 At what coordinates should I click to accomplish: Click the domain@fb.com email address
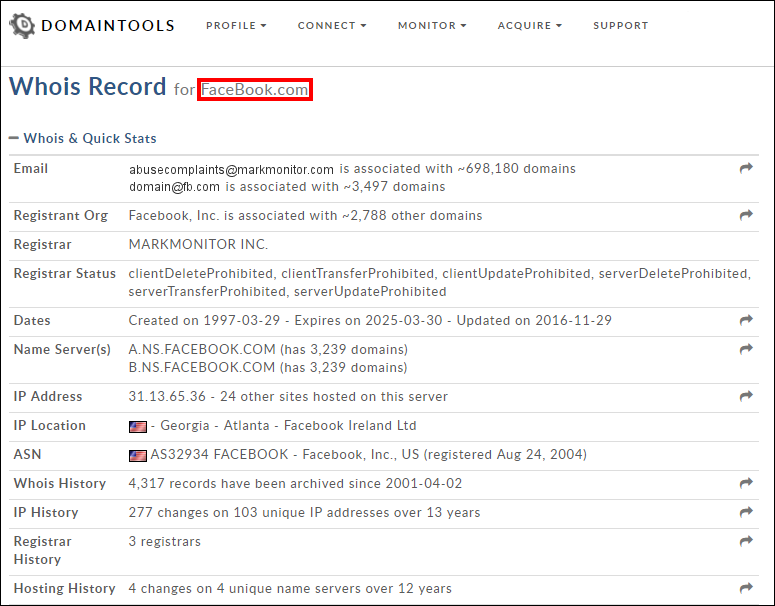(x=174, y=187)
